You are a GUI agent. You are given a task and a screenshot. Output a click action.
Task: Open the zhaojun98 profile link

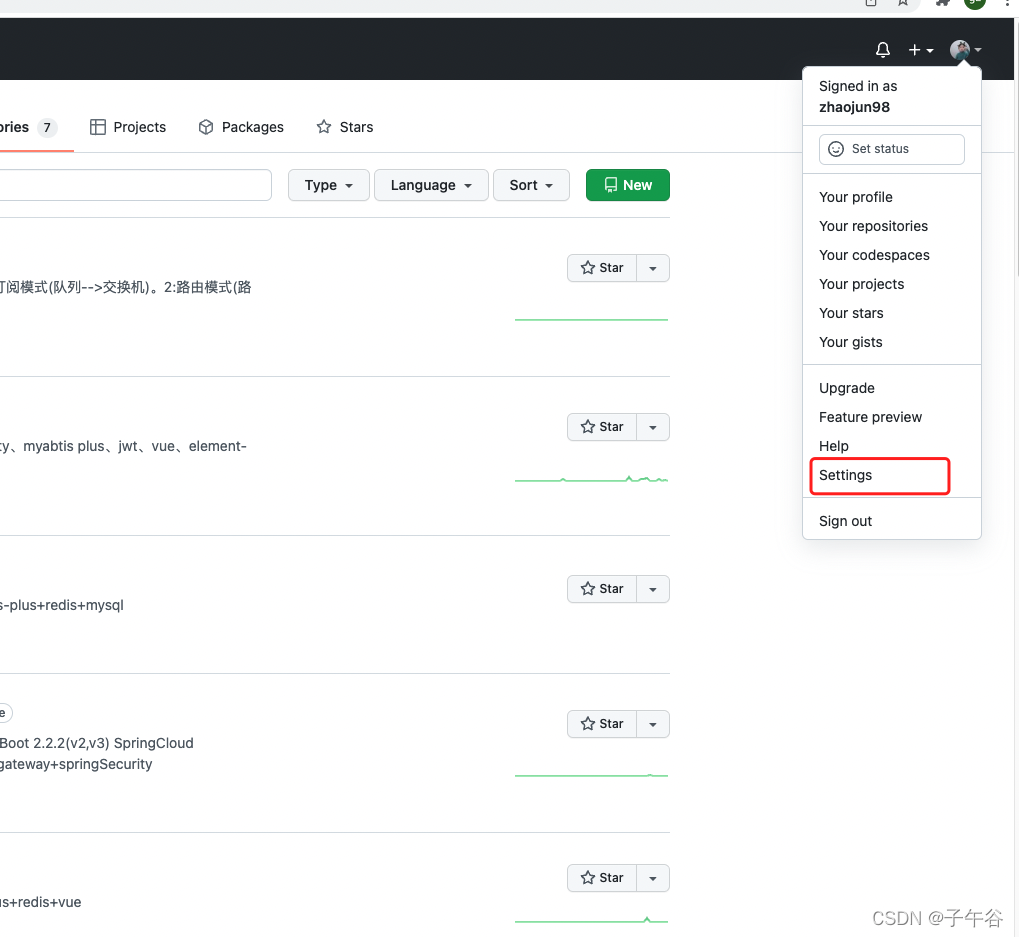tap(853, 107)
